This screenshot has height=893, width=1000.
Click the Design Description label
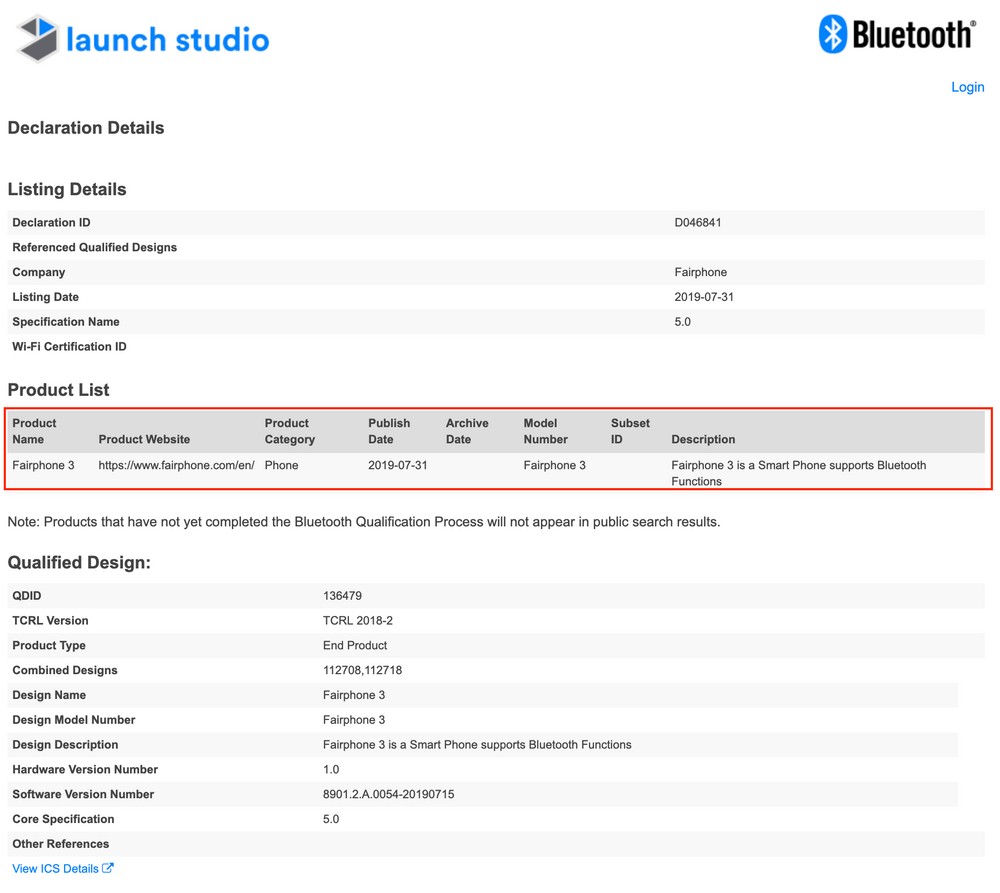pos(65,745)
